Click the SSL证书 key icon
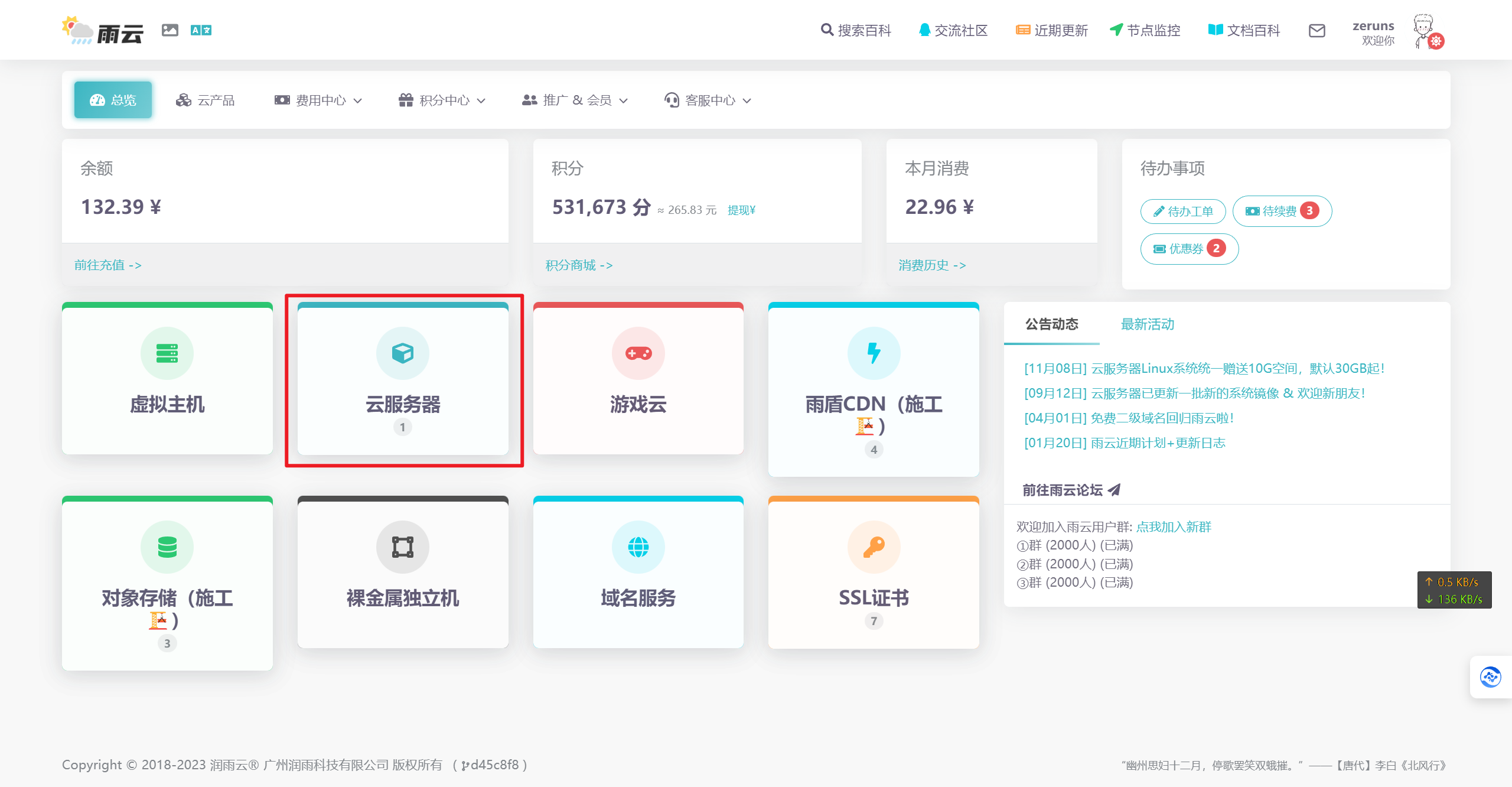The width and height of the screenshot is (1512, 787). (874, 547)
